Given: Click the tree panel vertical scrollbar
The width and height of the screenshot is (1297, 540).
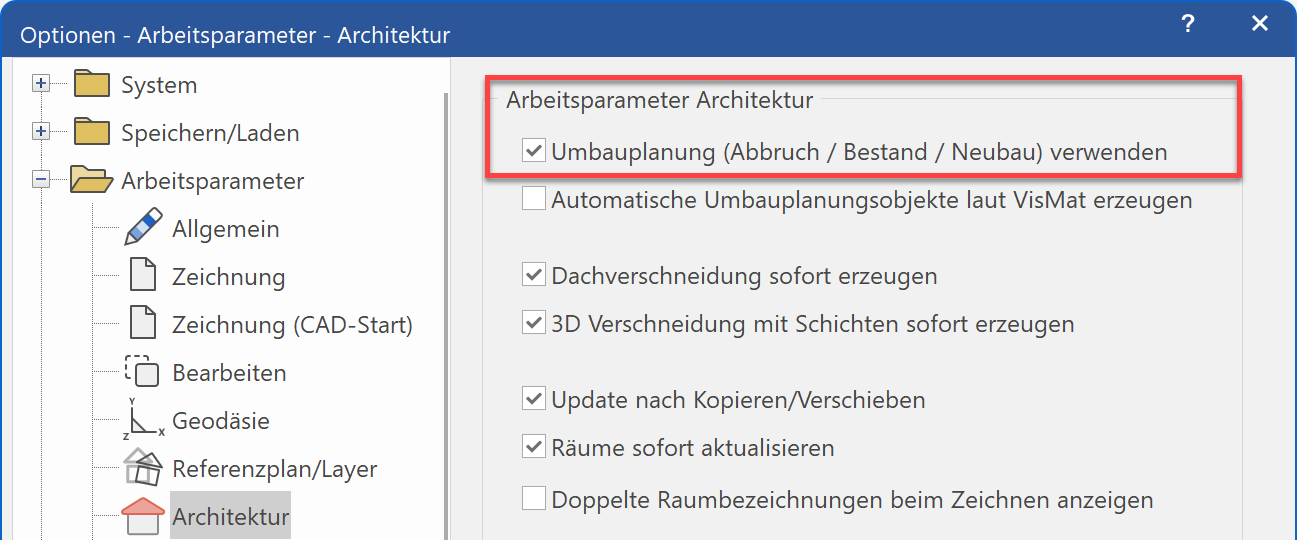Looking at the screenshot, I should (445, 300).
